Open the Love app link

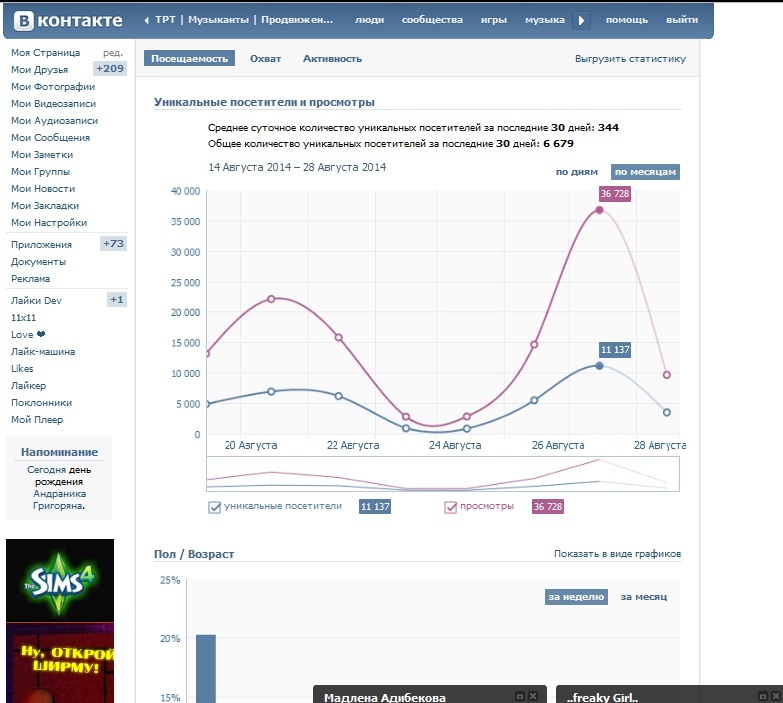pos(28,334)
